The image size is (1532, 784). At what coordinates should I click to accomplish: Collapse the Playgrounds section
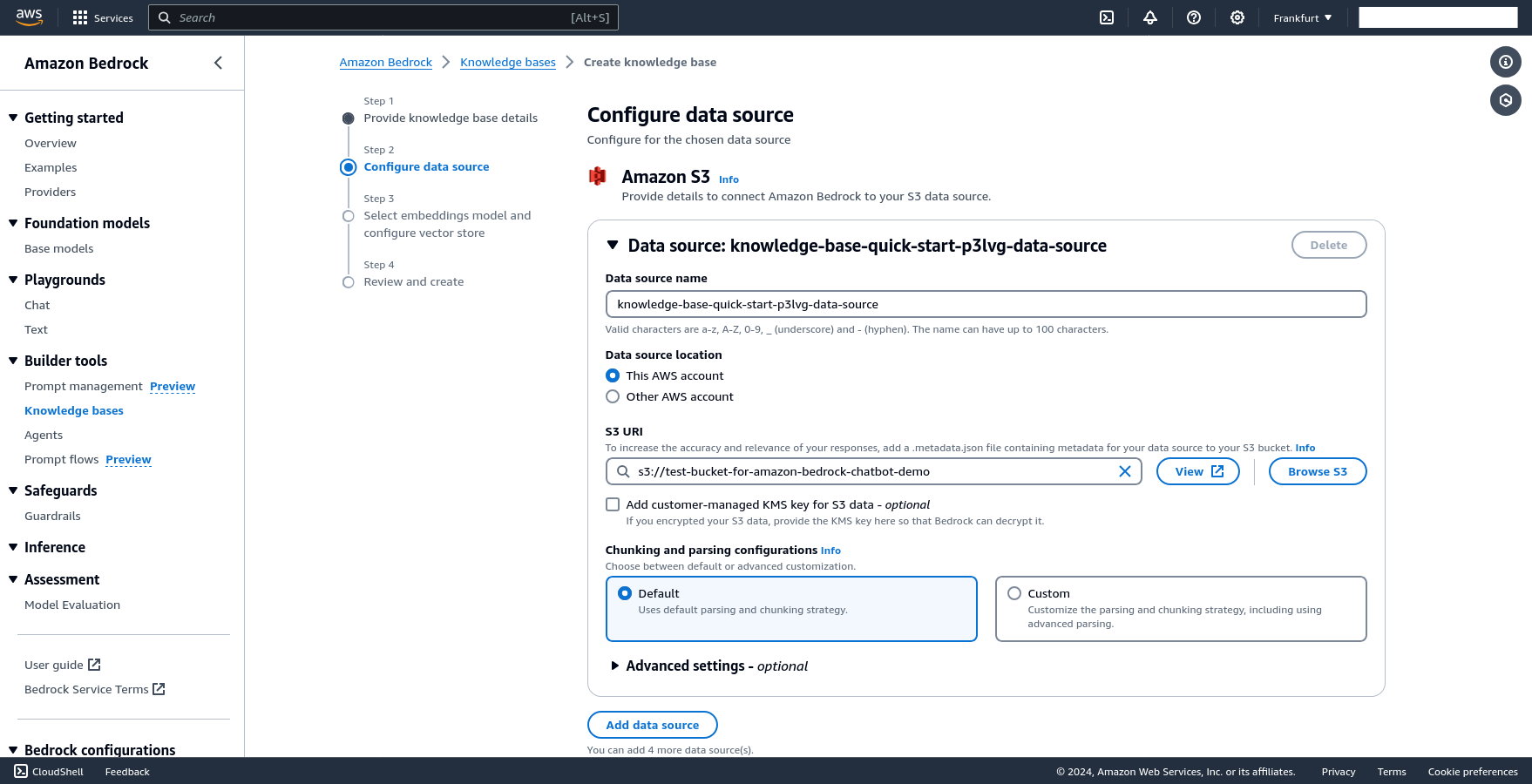pyautogui.click(x=13, y=280)
